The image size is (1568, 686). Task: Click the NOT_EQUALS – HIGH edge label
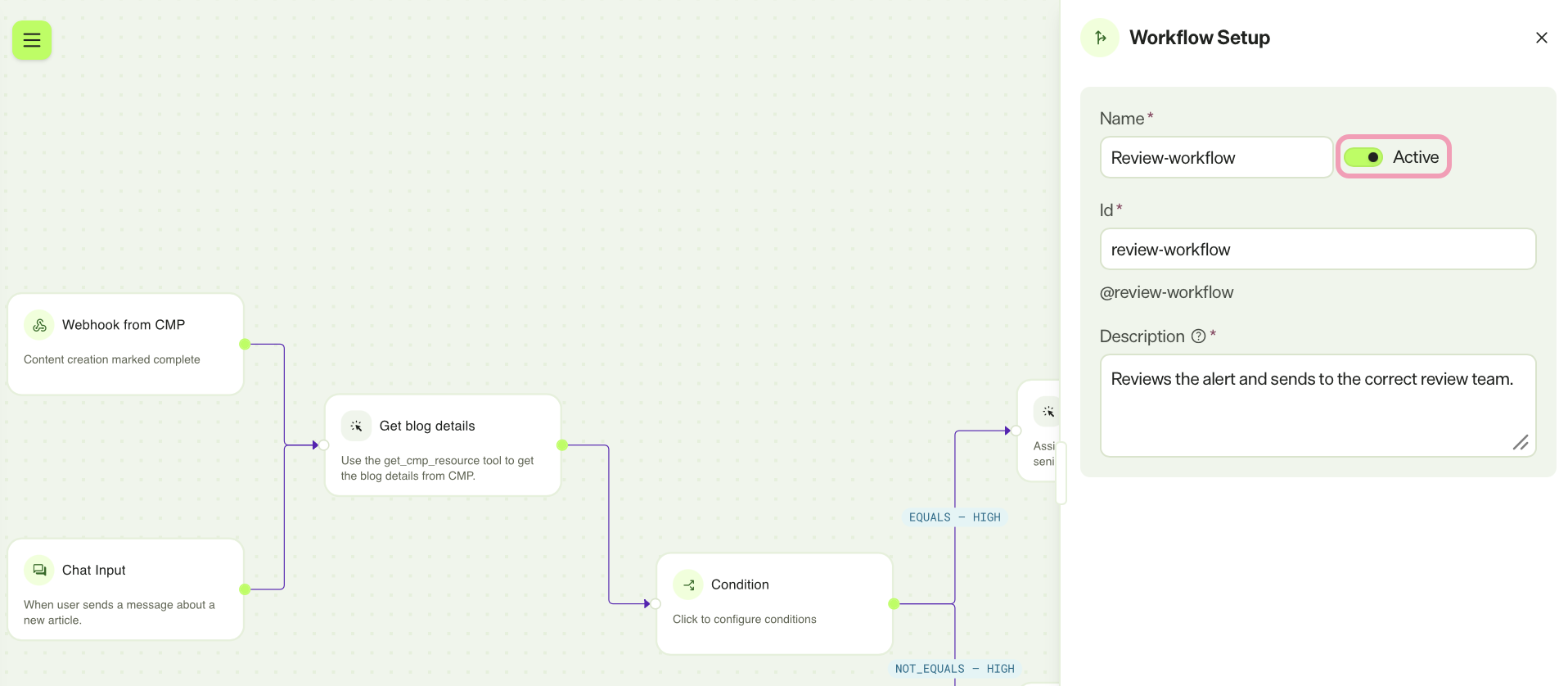click(x=955, y=669)
